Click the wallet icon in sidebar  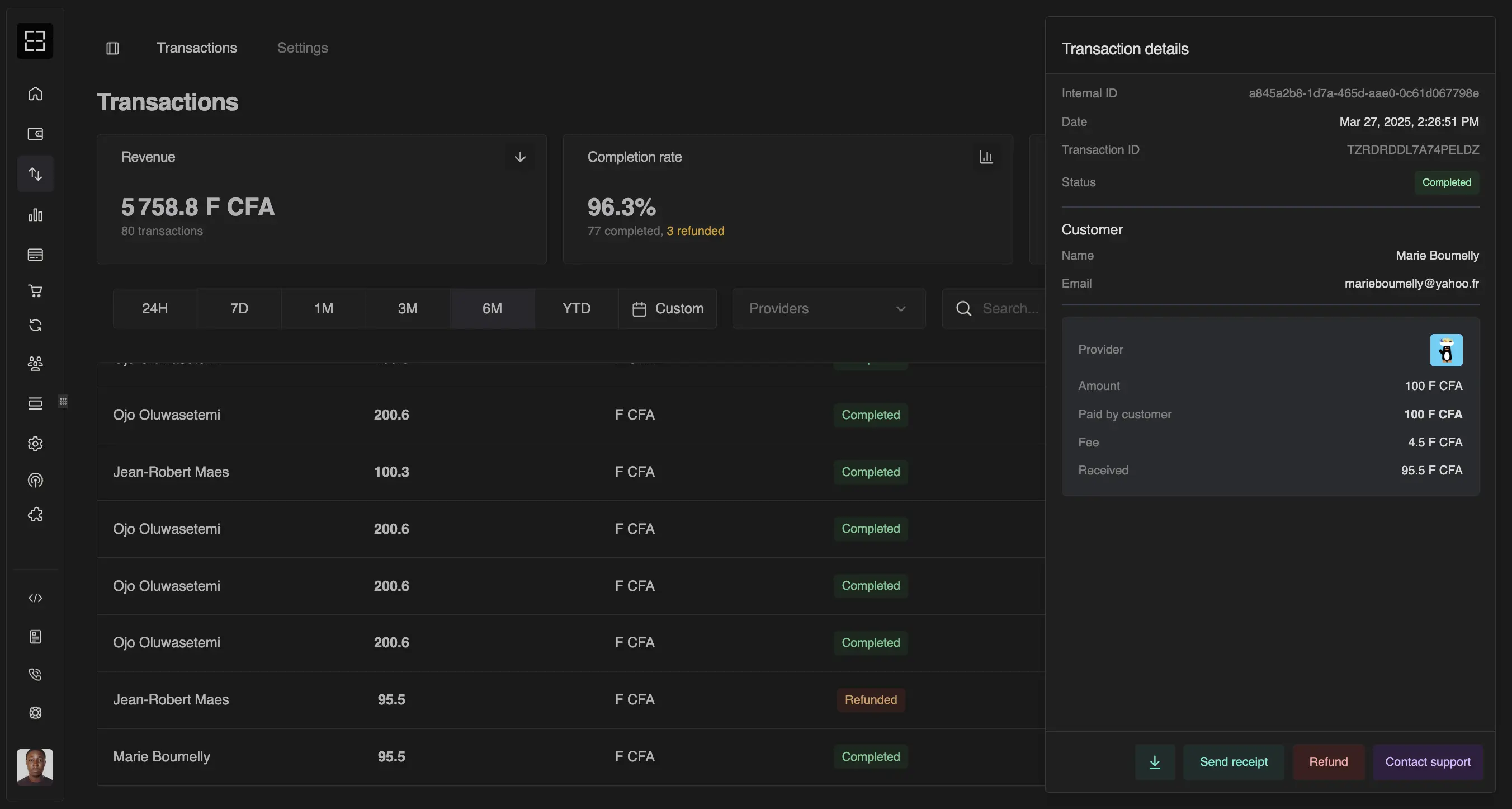(35, 134)
